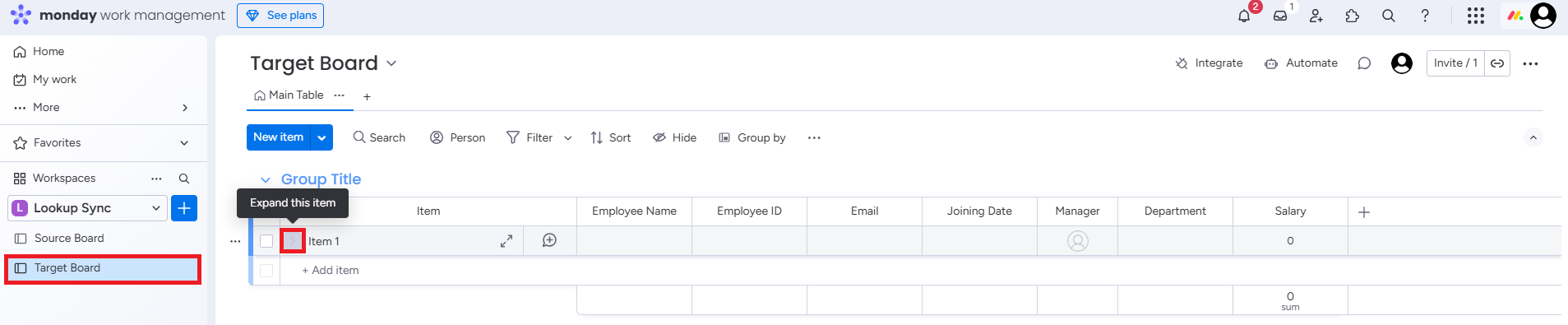The width and height of the screenshot is (1568, 325).
Task: Filter by Person
Action: (x=458, y=137)
